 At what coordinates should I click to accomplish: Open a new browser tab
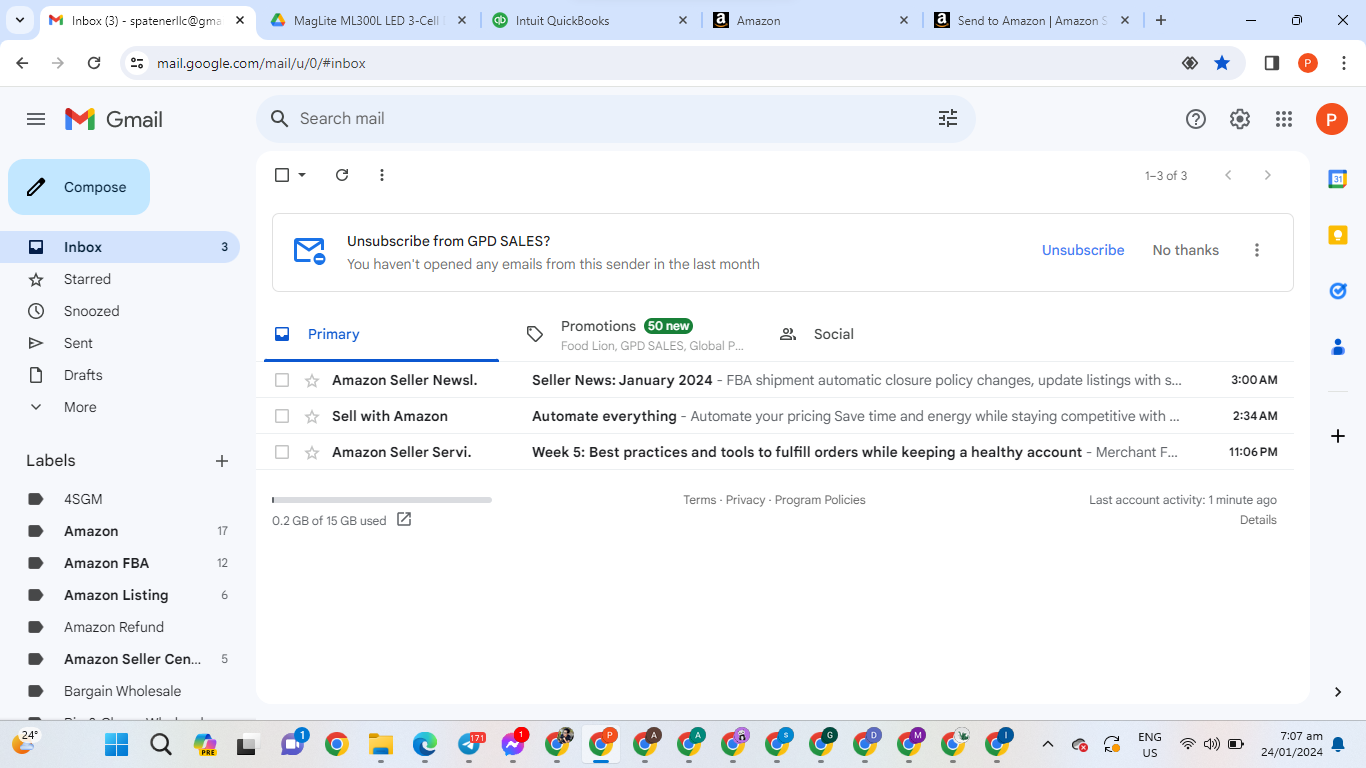pyautogui.click(x=1161, y=20)
